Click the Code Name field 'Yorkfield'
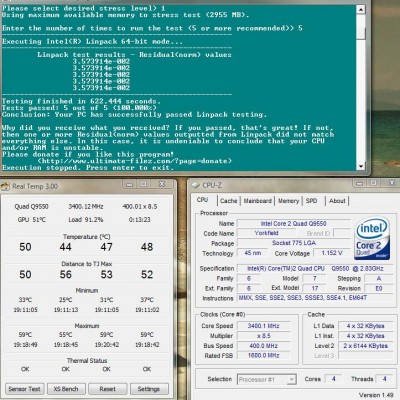The image size is (400, 400). pyautogui.click(x=266, y=233)
